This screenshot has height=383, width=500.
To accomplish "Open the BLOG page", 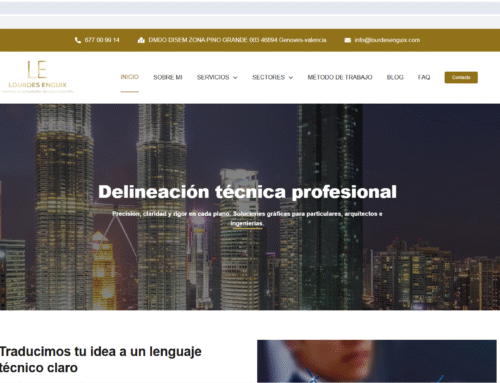I will [x=395, y=77].
